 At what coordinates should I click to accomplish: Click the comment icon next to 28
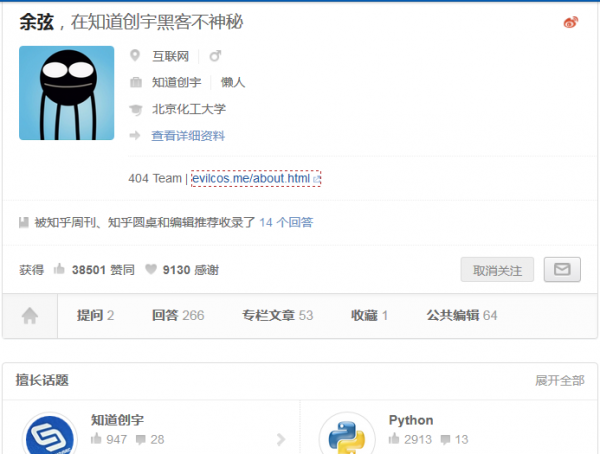141,439
